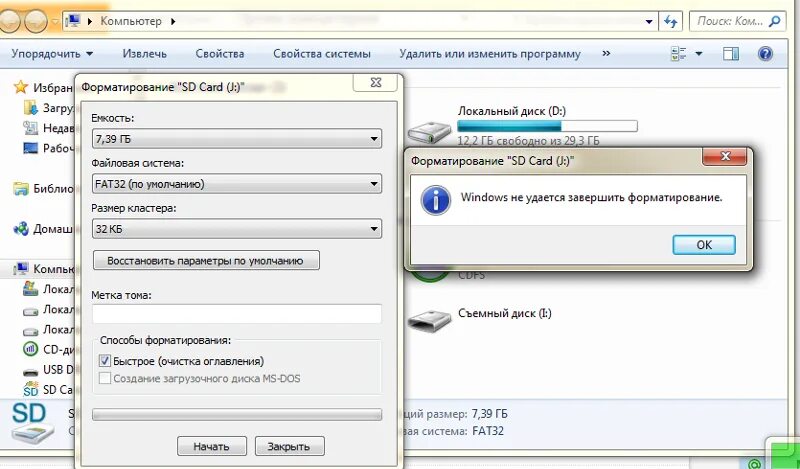This screenshot has height=469, width=800.
Task: Click the Начать button
Action: click(x=211, y=446)
